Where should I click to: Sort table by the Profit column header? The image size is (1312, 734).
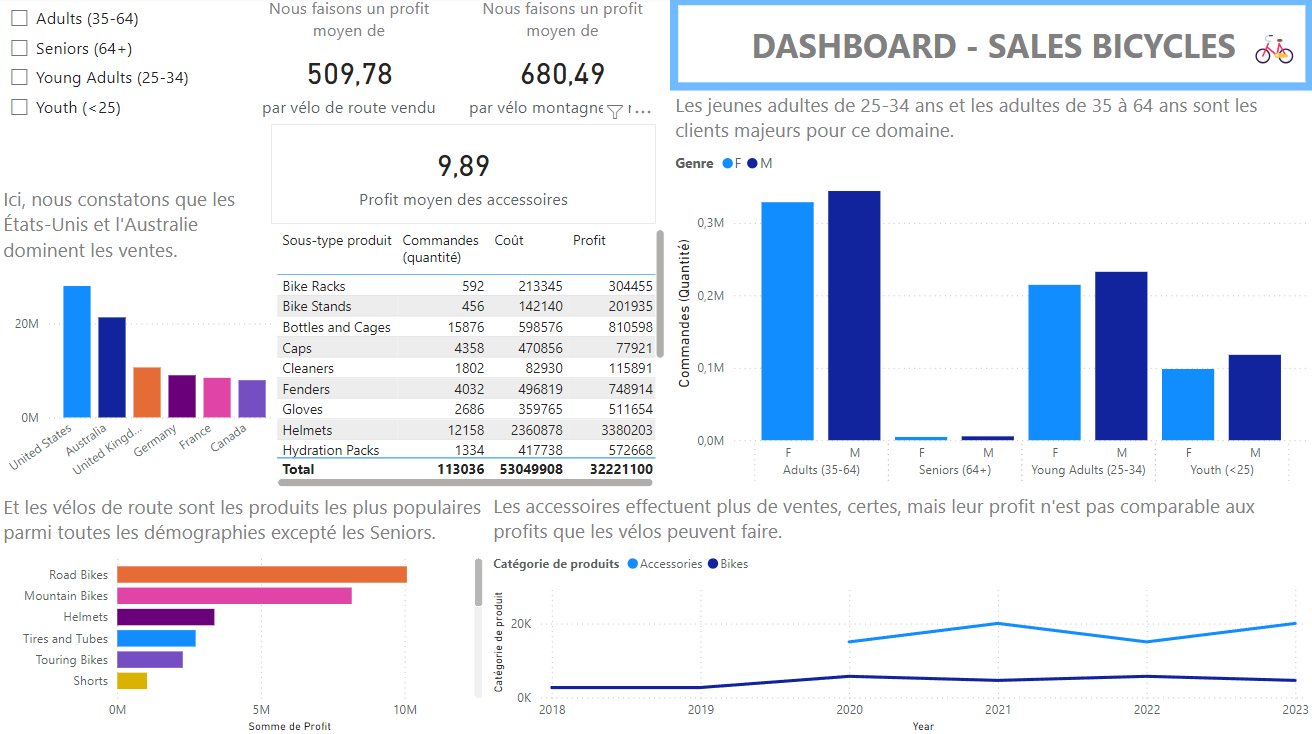click(589, 241)
